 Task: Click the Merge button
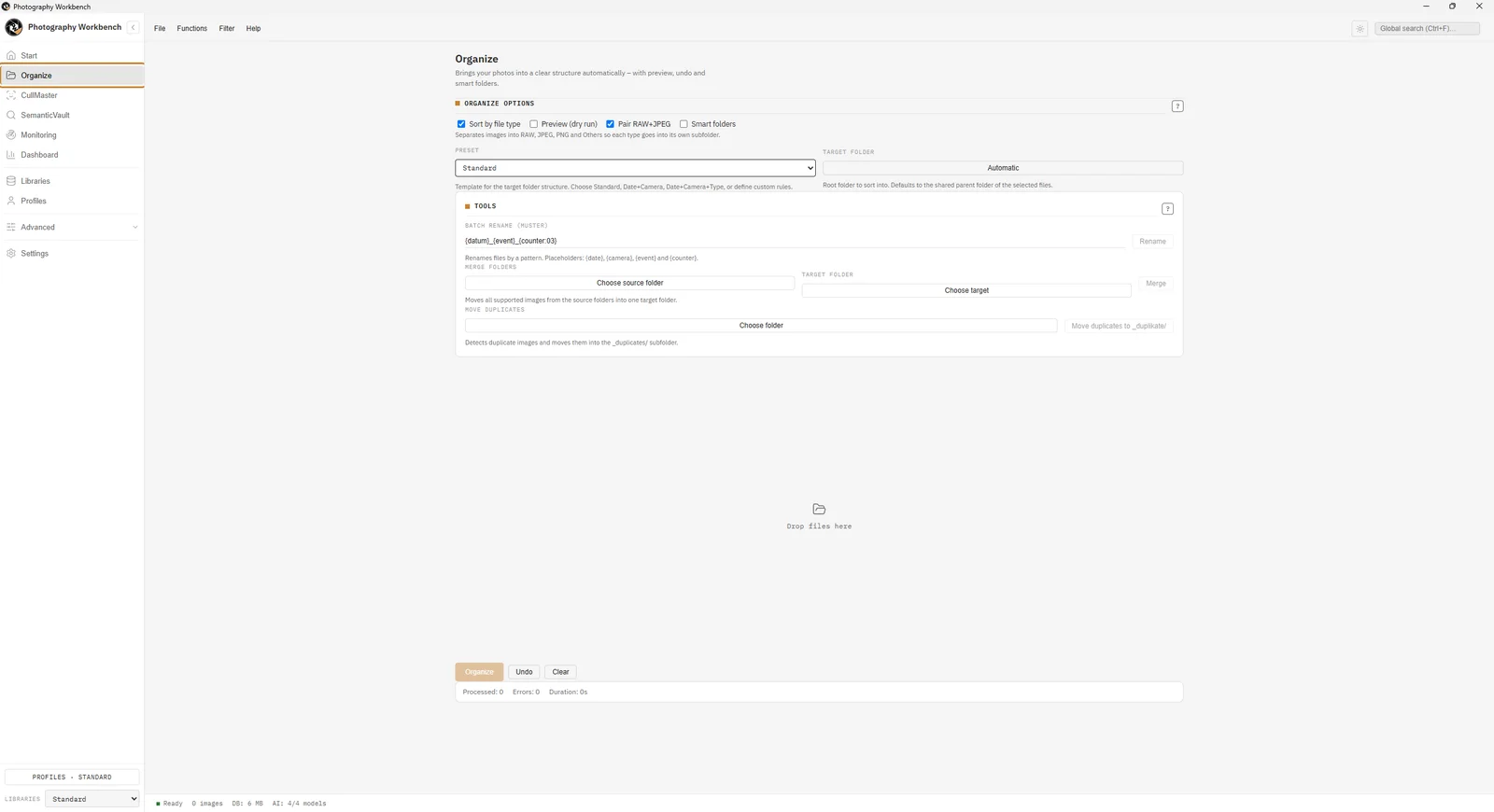point(1156,284)
